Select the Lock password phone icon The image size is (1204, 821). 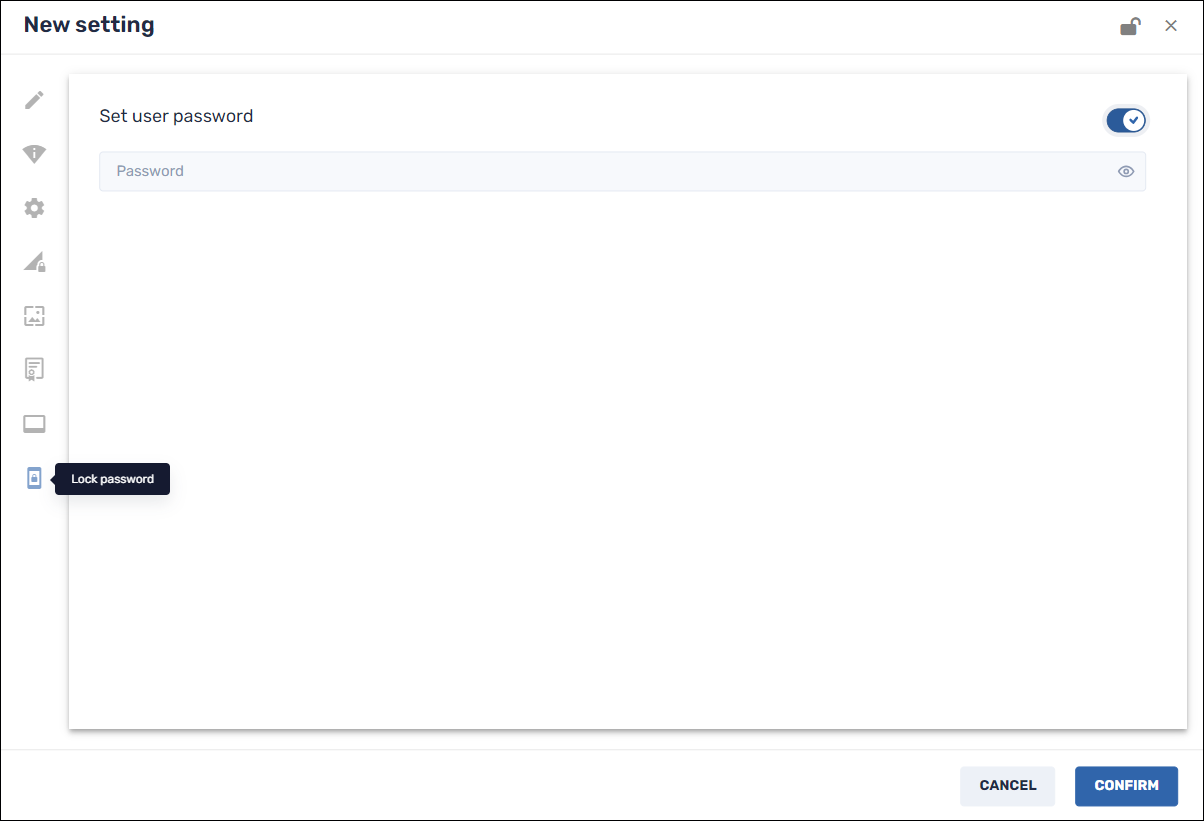pos(34,478)
